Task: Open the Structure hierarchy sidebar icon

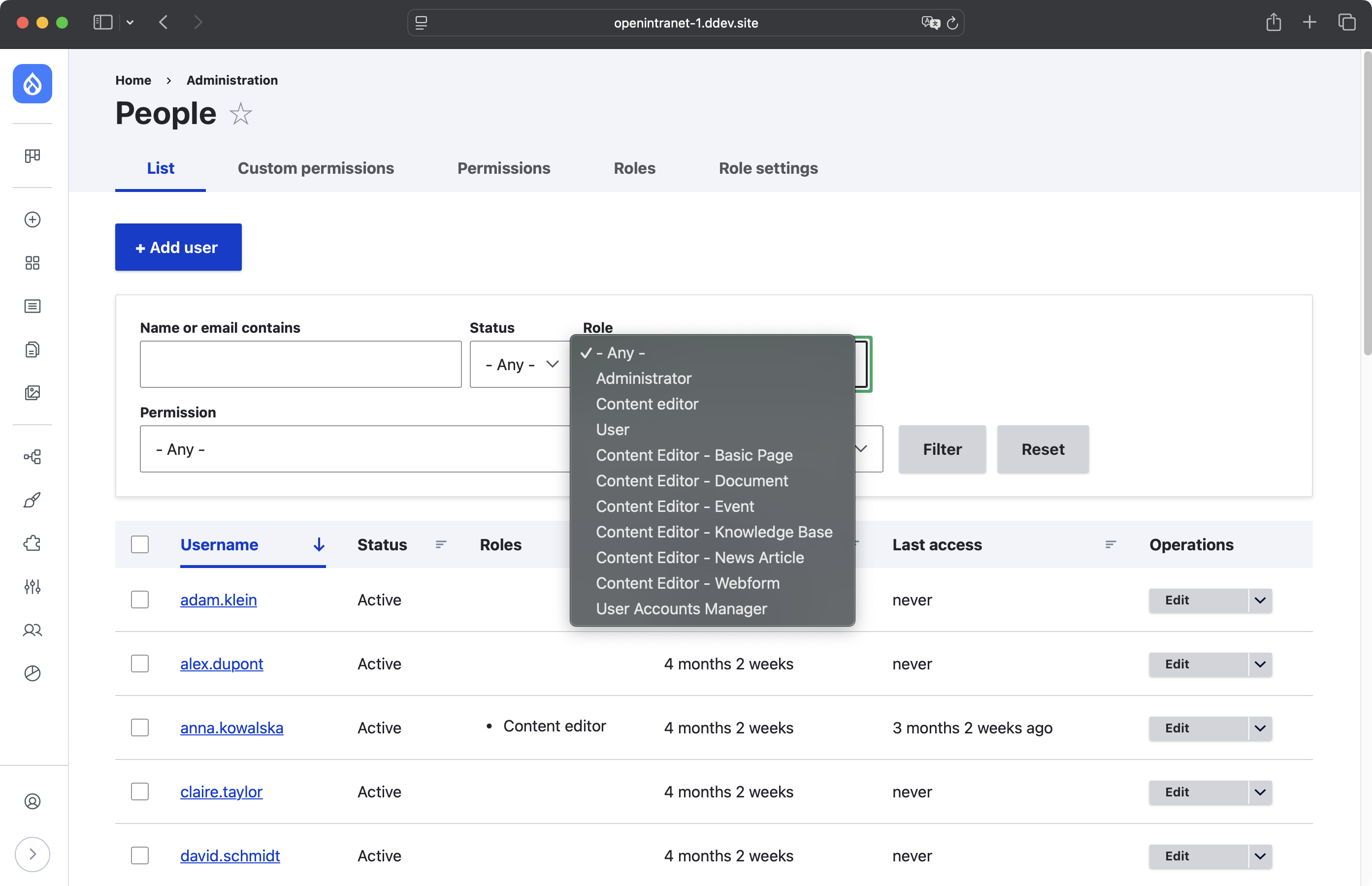Action: (32, 457)
